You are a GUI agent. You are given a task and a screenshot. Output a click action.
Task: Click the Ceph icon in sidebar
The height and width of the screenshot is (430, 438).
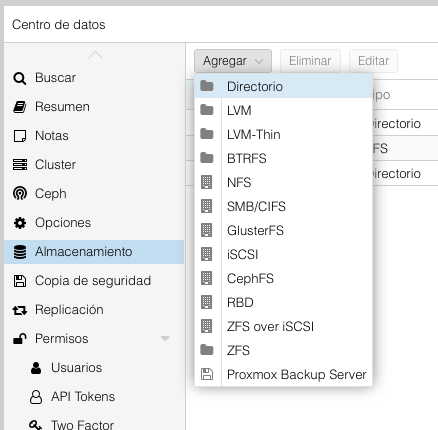point(20,194)
